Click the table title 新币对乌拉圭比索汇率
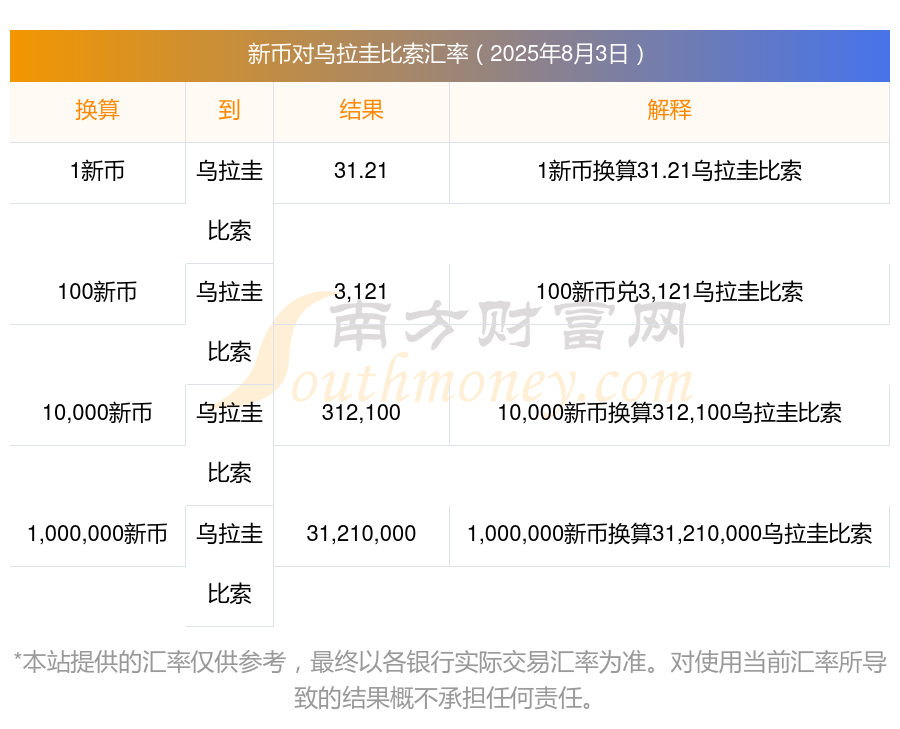 click(x=358, y=54)
